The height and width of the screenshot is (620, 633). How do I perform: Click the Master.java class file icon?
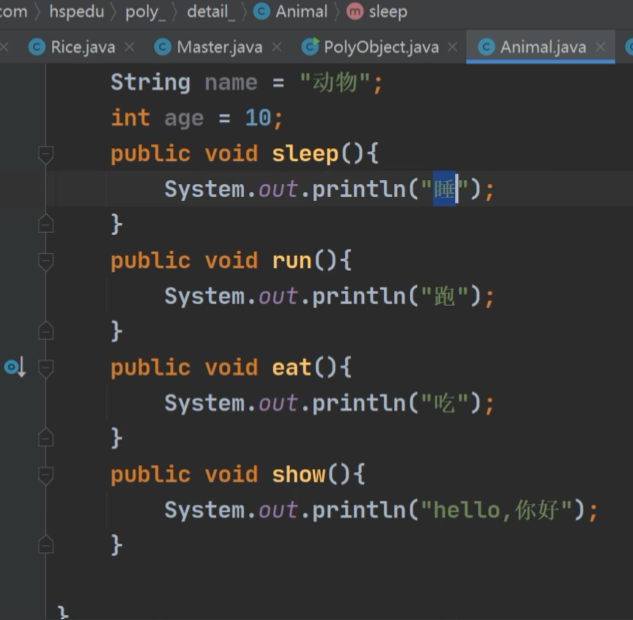[x=163, y=47]
